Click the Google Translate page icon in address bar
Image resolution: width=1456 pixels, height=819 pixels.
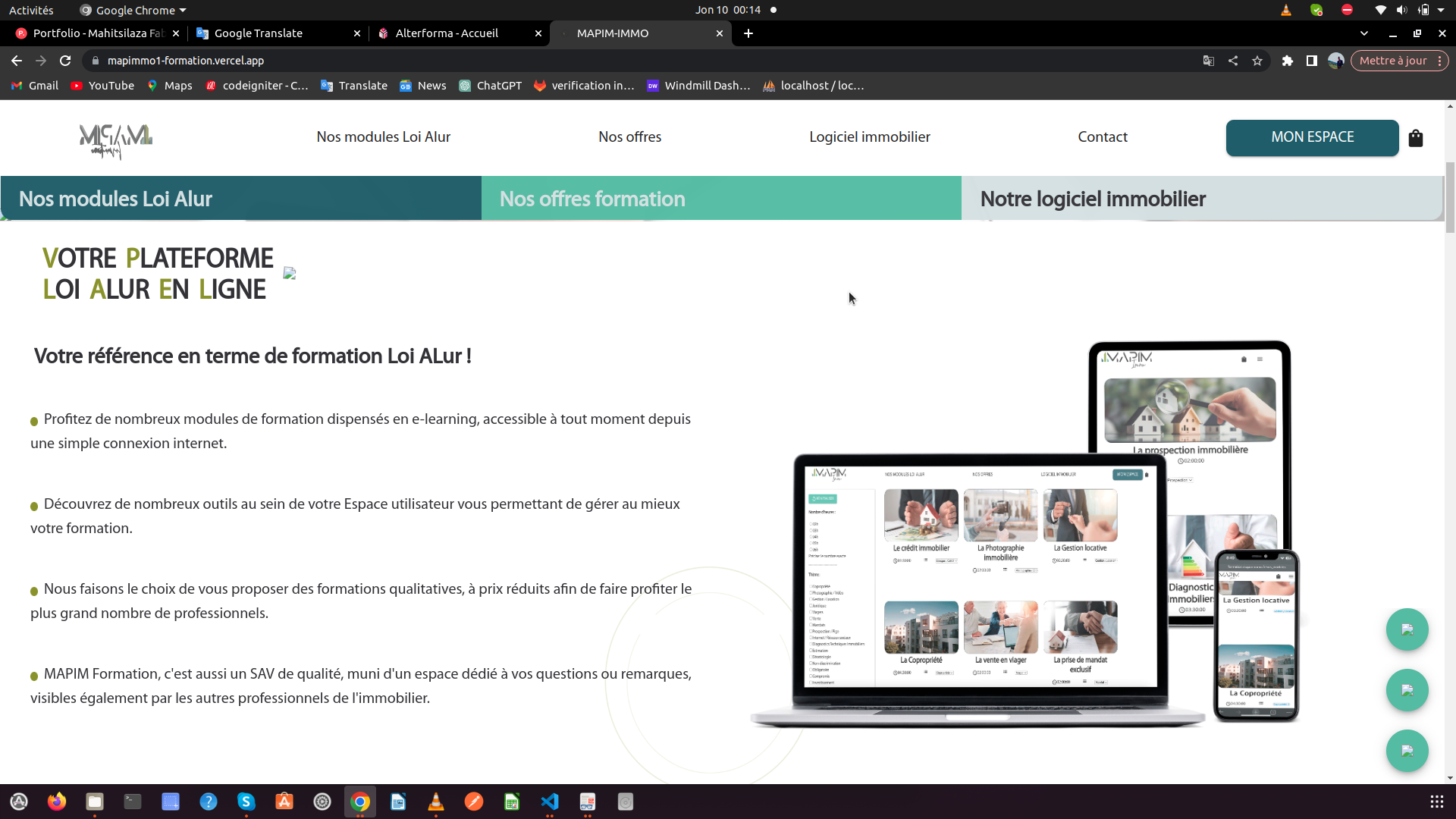click(1209, 61)
